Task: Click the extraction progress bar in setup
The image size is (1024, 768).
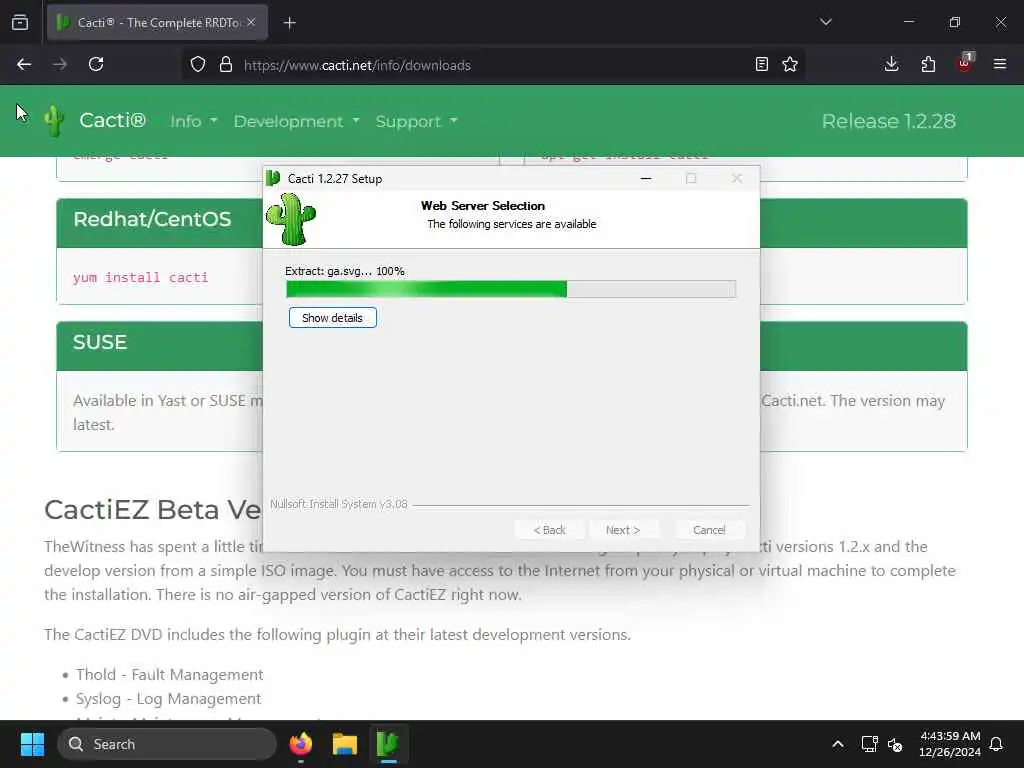Action: coord(511,289)
